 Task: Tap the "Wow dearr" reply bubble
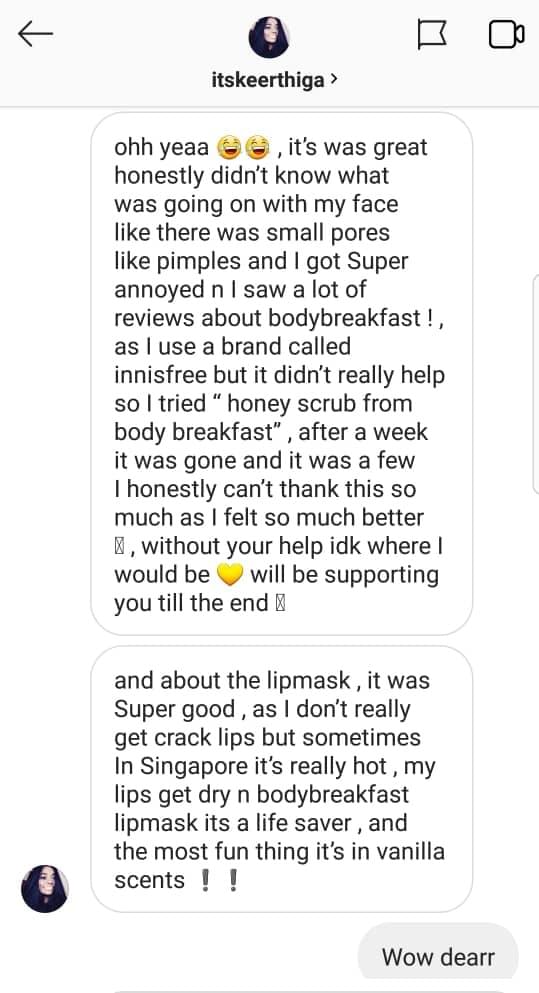point(438,956)
